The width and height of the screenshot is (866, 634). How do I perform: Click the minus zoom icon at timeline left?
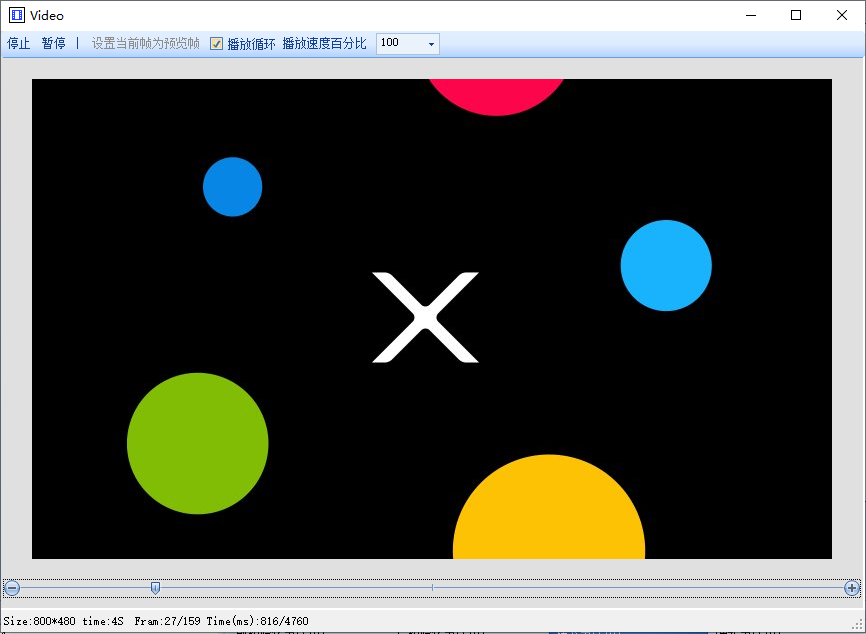11,588
